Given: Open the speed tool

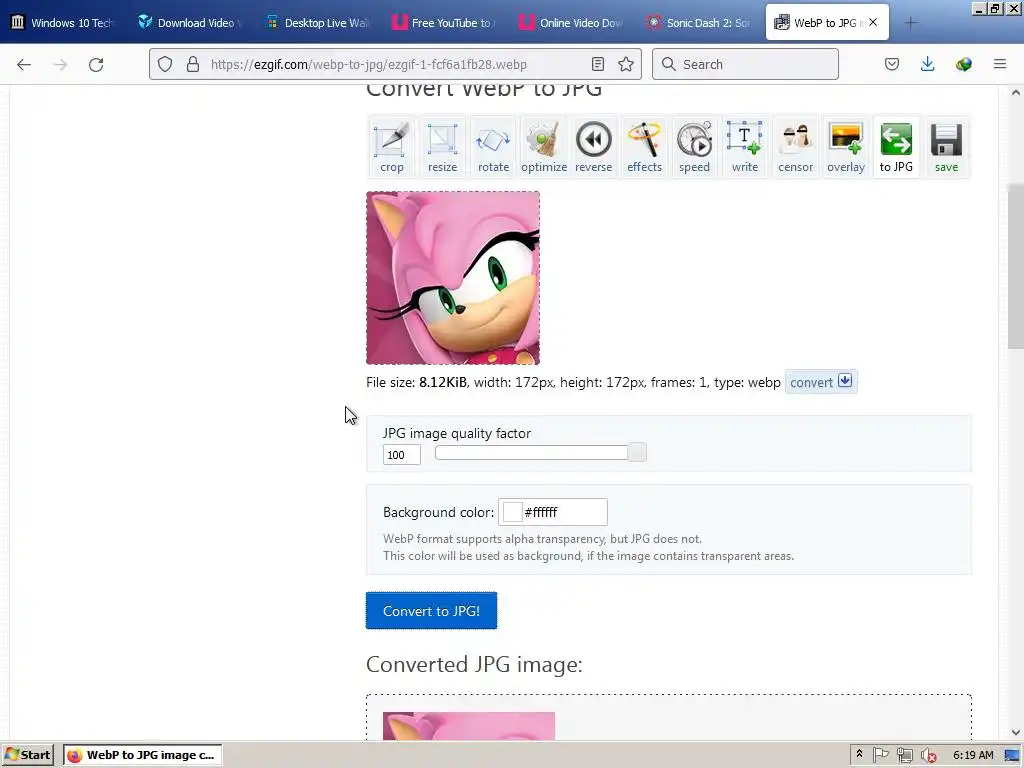Looking at the screenshot, I should 694,147.
